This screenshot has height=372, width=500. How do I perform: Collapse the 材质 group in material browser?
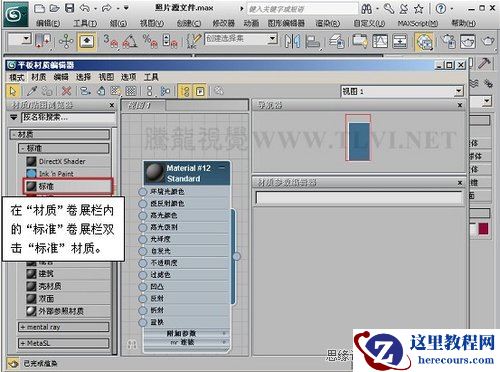(59, 135)
